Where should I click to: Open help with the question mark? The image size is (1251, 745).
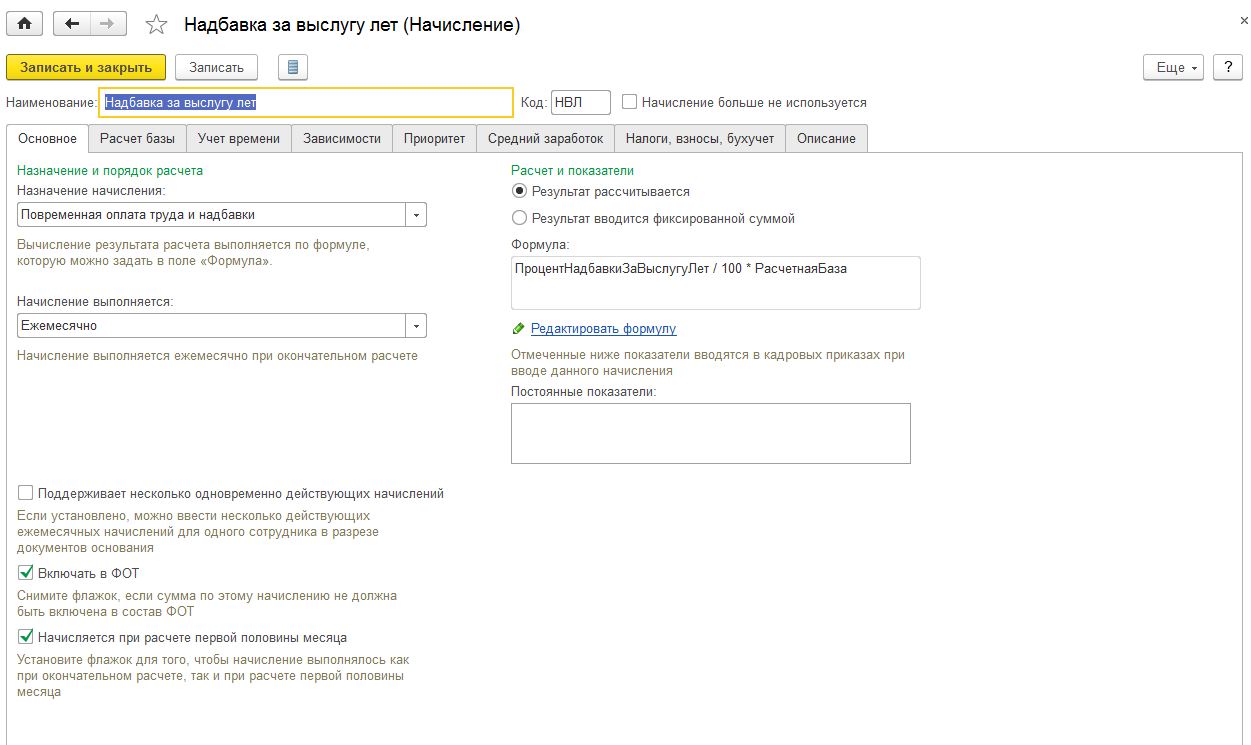1227,67
